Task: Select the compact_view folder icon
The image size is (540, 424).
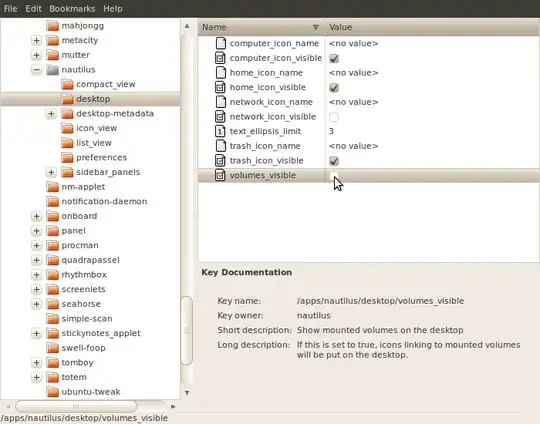Action: click(68, 84)
